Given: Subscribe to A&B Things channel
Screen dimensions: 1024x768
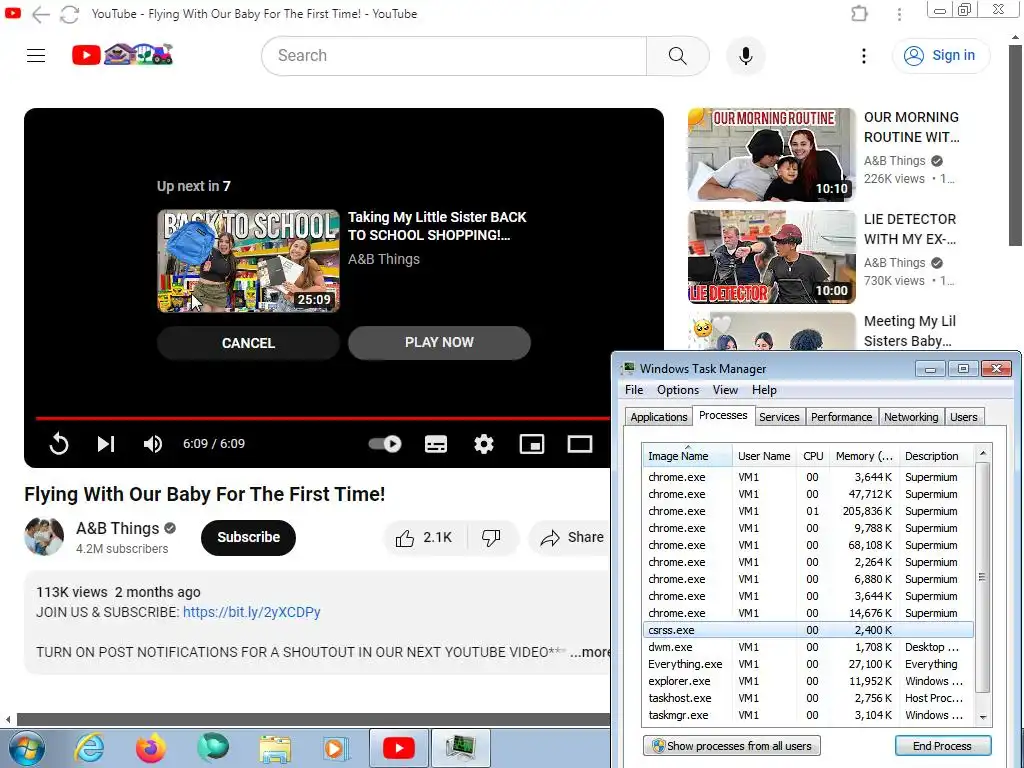Looking at the screenshot, I should [x=248, y=537].
